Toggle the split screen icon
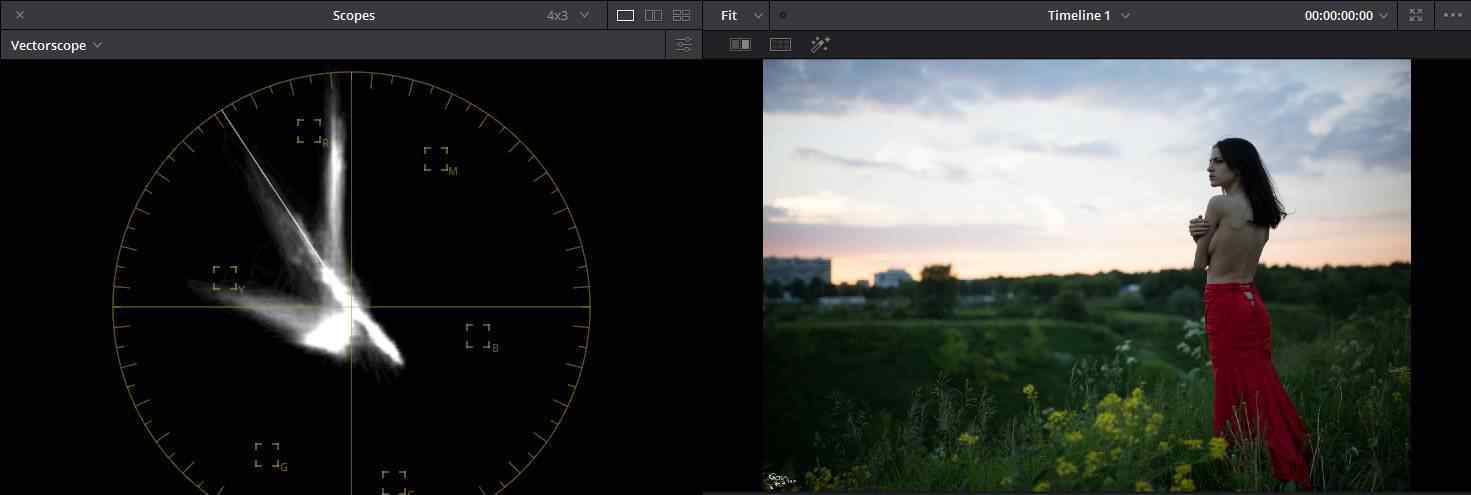Screen dimensions: 1471x495 coord(780,45)
